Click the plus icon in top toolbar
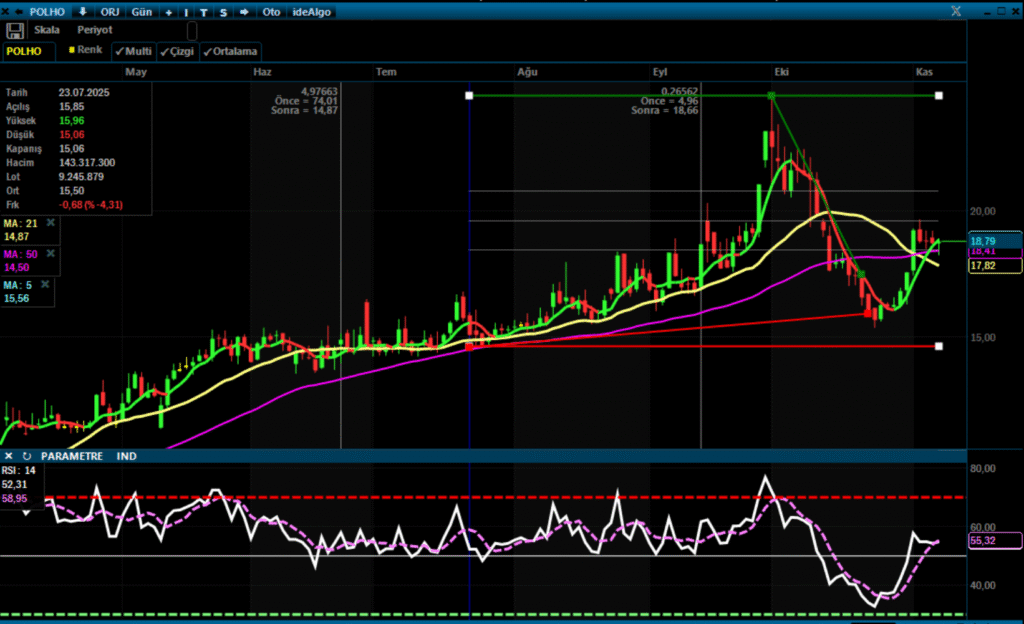This screenshot has height=624, width=1024. pos(168,12)
